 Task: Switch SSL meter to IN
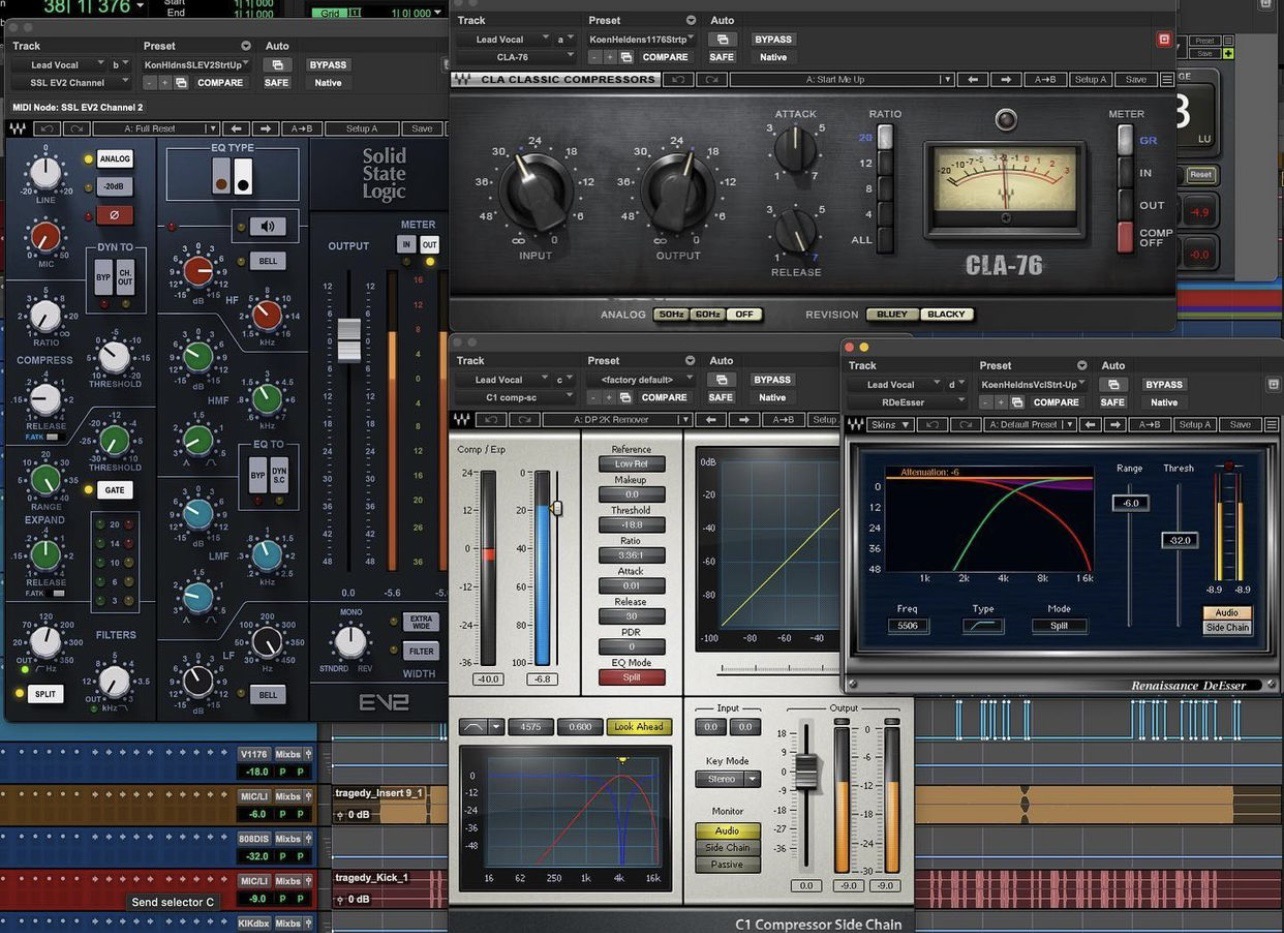[x=406, y=244]
